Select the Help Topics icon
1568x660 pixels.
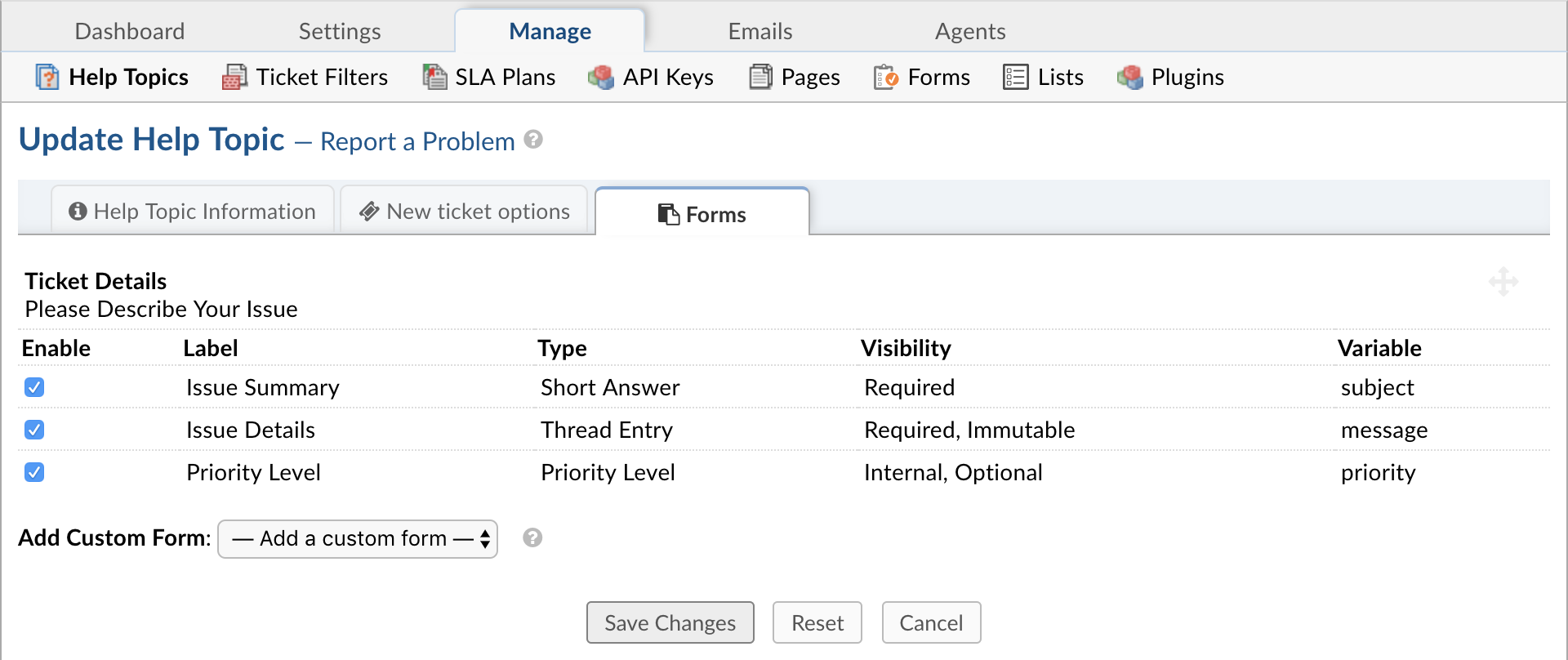click(47, 76)
